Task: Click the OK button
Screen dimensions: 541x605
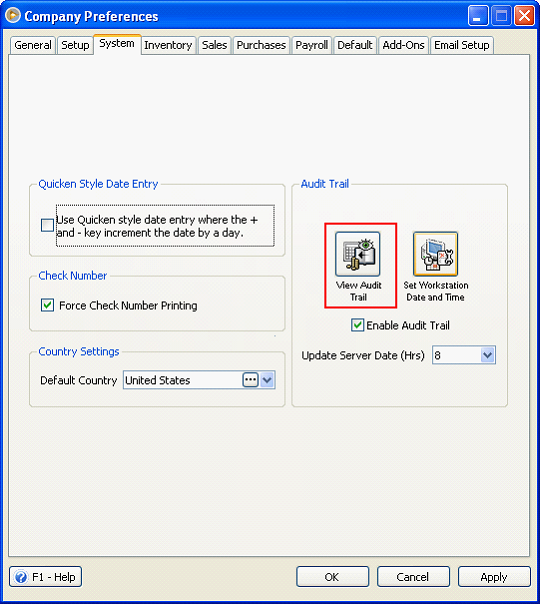Action: click(332, 577)
